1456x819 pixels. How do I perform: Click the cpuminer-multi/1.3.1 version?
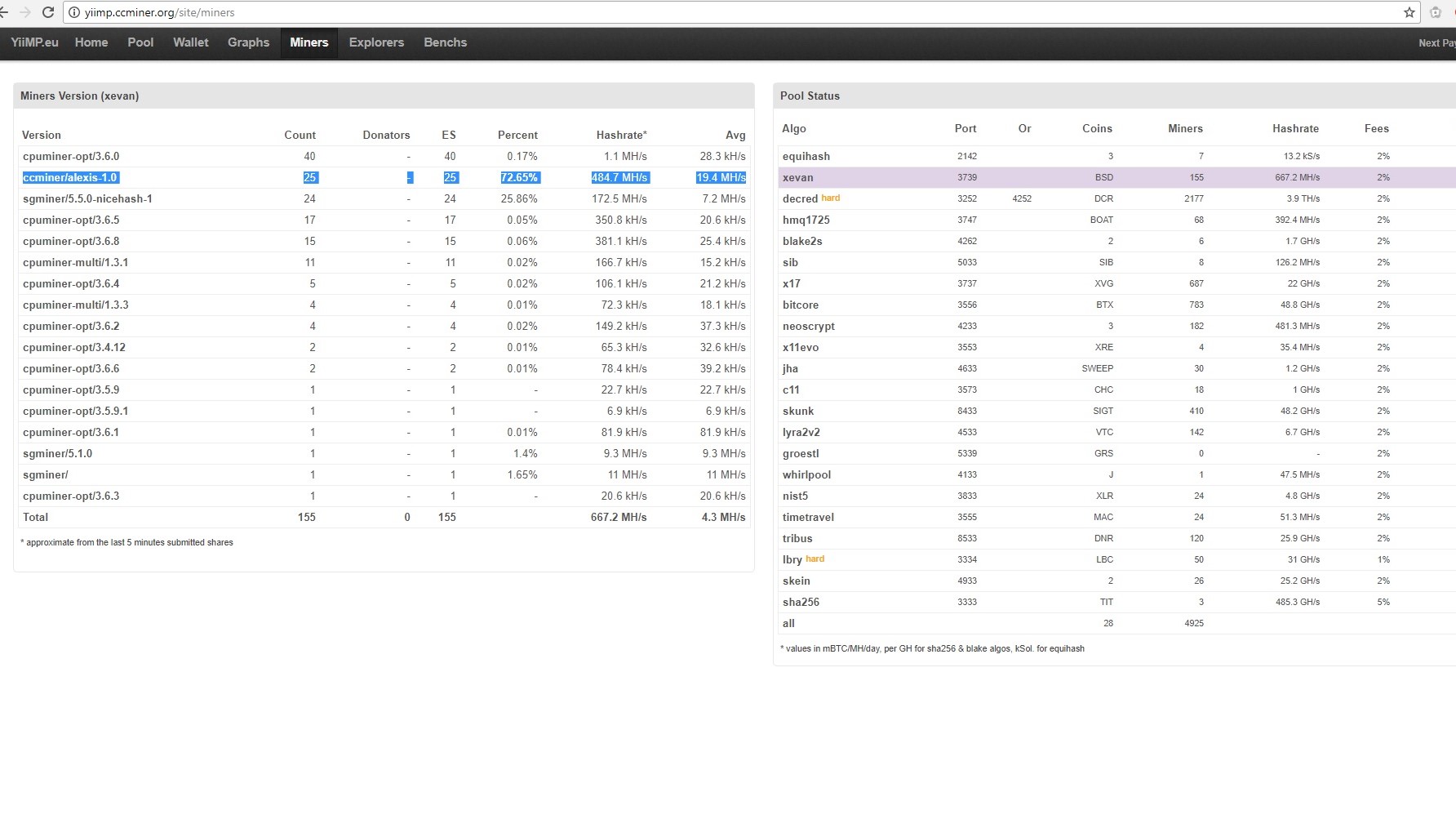click(75, 262)
